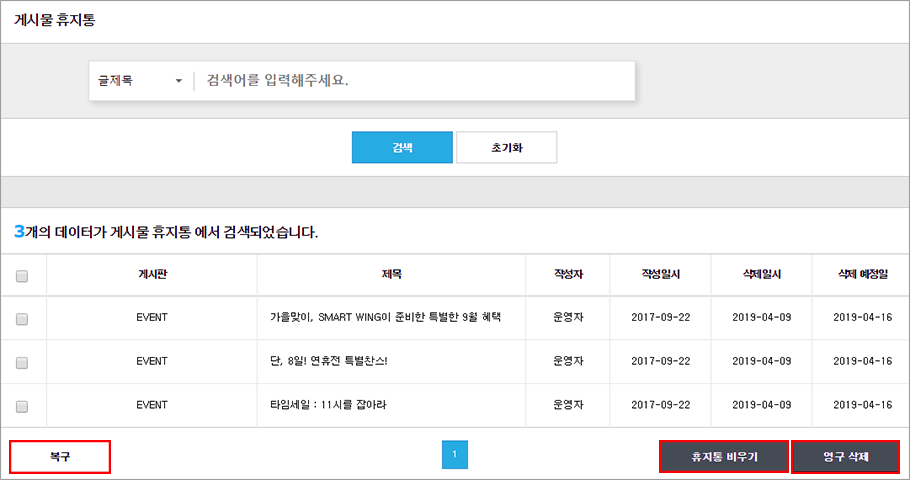Click the 게시판 column header
The image size is (910, 480).
pyautogui.click(x=152, y=275)
